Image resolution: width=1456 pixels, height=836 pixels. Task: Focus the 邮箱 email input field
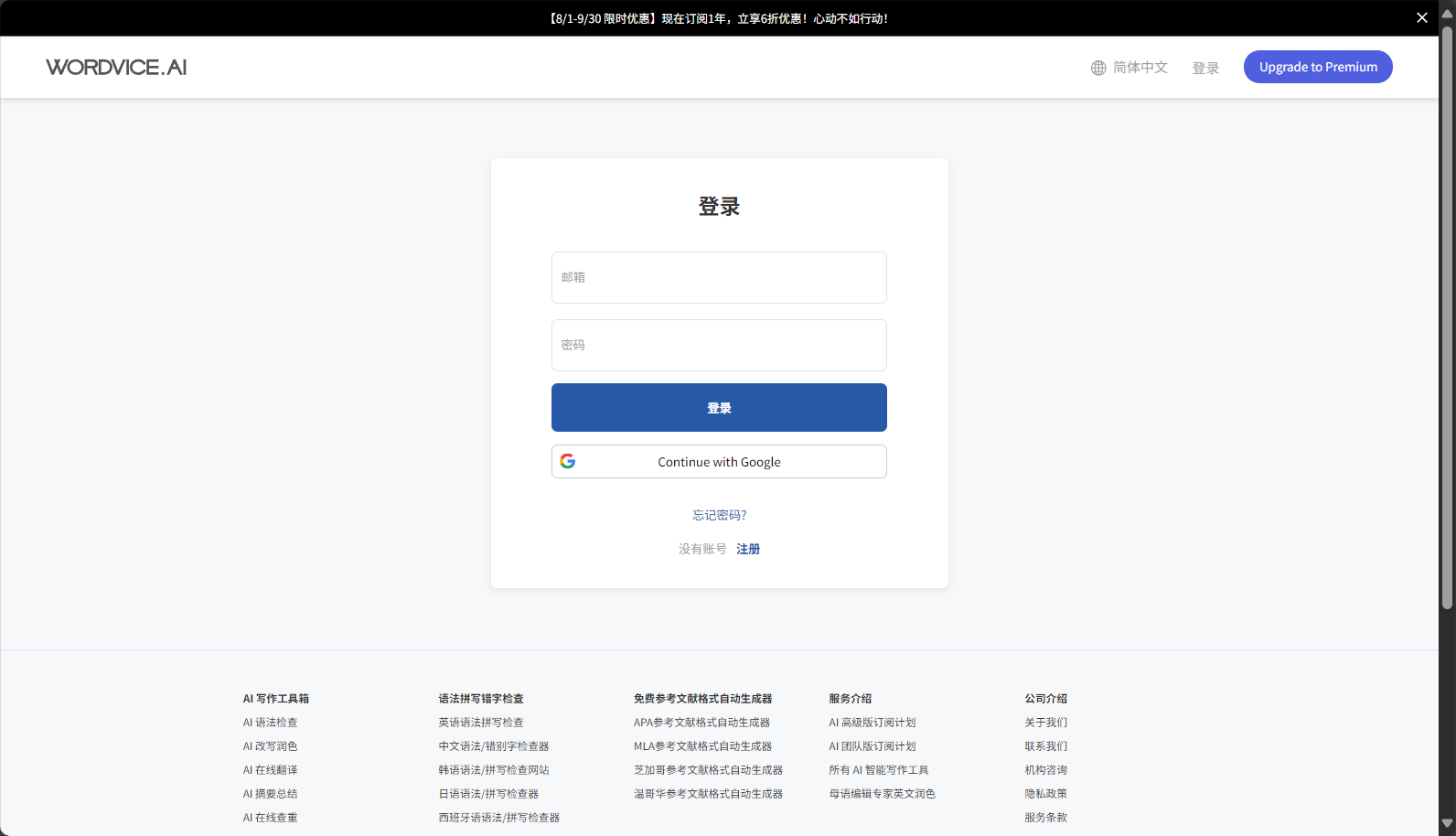(719, 277)
